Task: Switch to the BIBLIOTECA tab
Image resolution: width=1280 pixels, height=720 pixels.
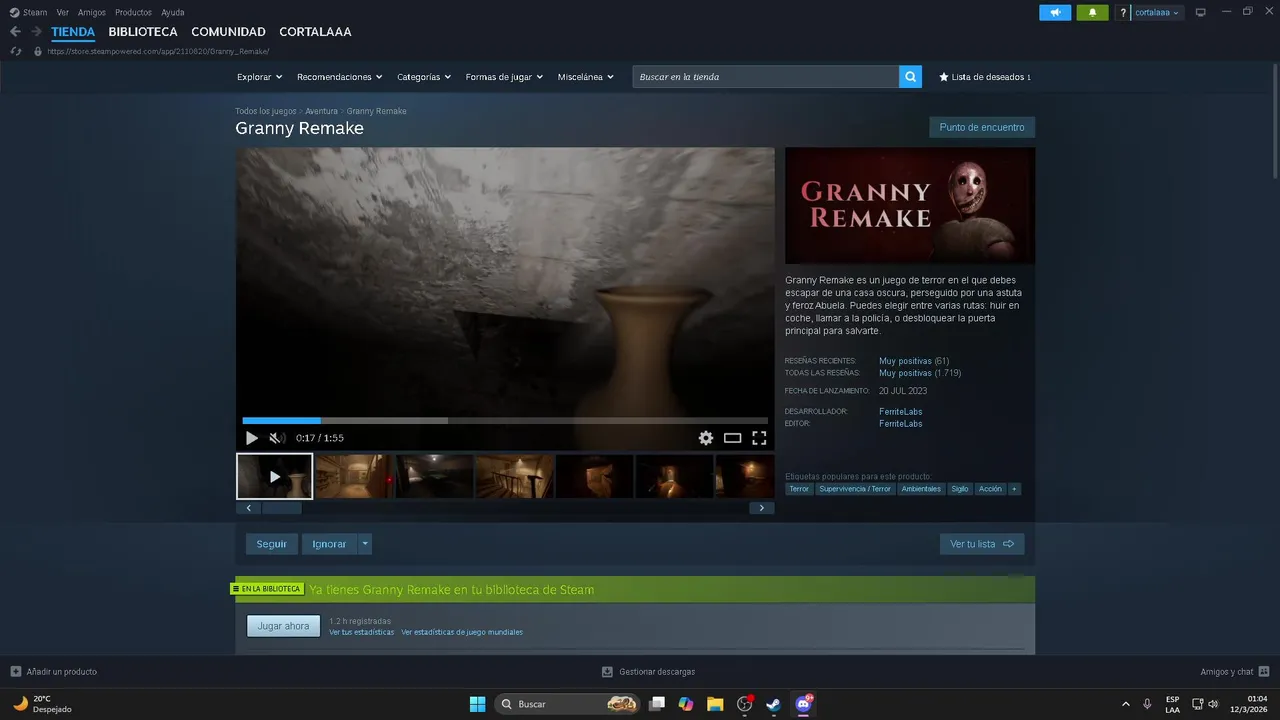Action: [143, 32]
